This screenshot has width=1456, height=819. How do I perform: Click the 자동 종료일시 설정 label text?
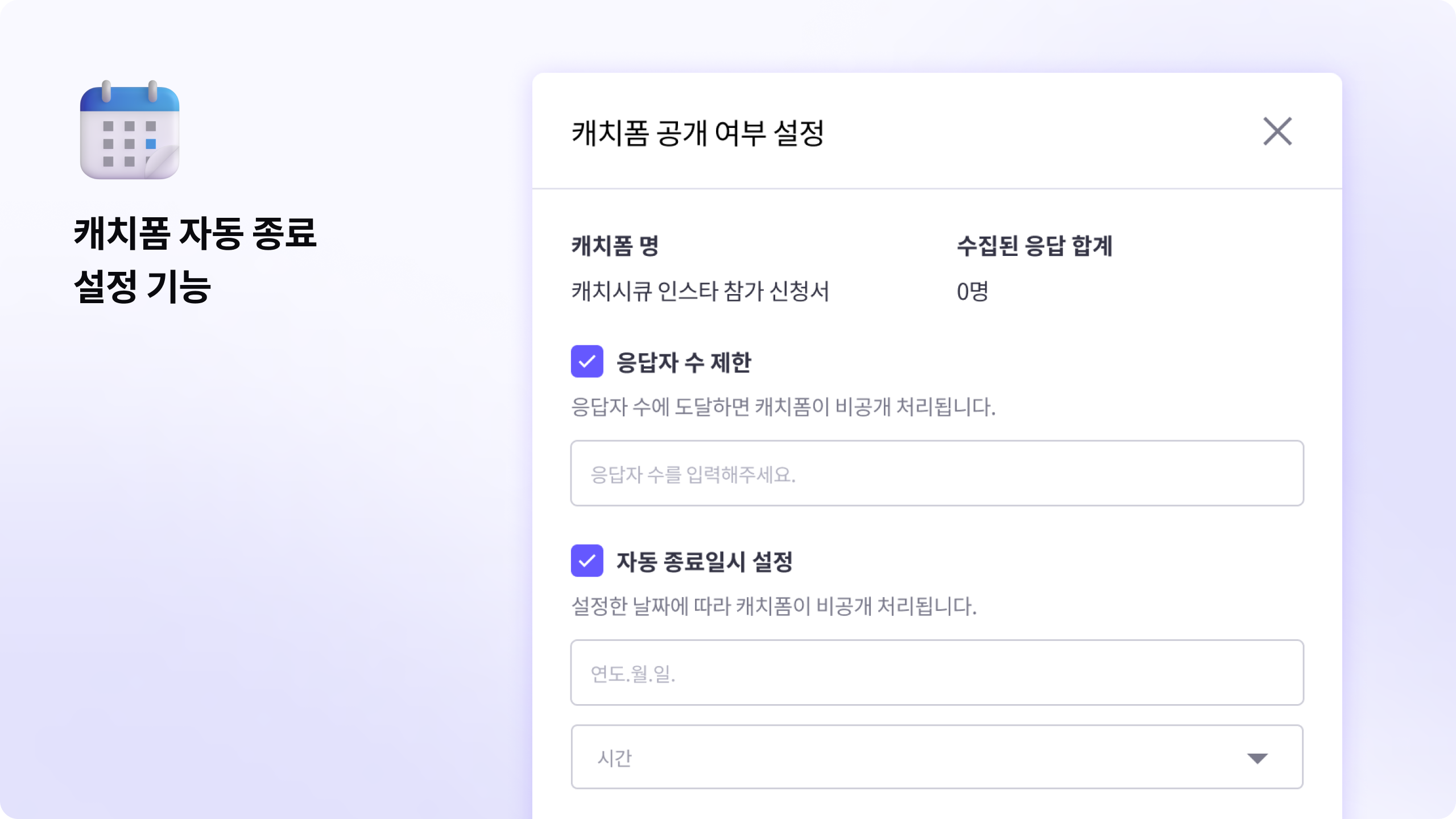[x=705, y=562]
